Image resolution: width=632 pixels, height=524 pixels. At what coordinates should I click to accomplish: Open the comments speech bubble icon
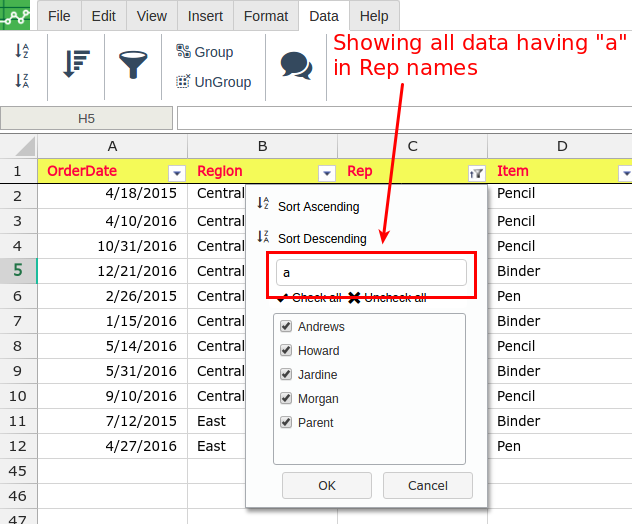[x=296, y=65]
